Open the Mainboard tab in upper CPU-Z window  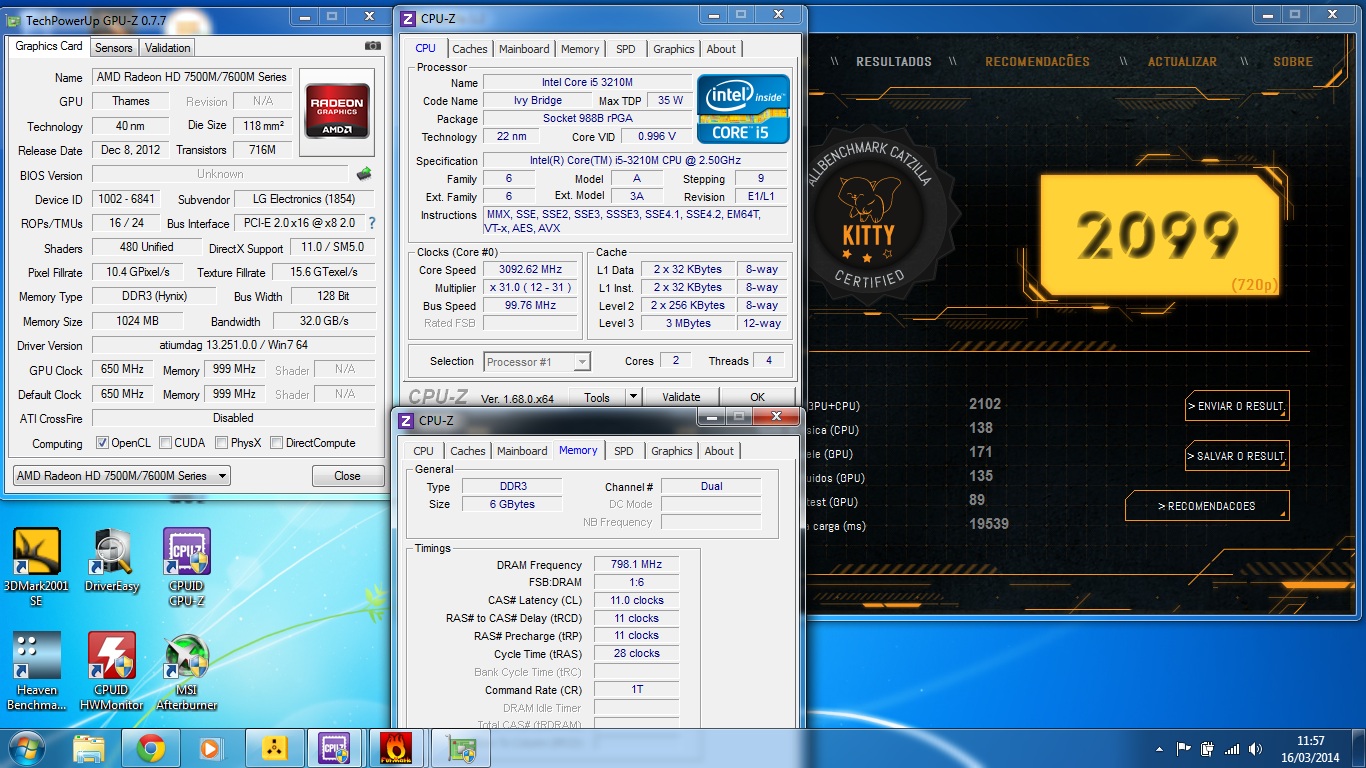click(x=524, y=49)
